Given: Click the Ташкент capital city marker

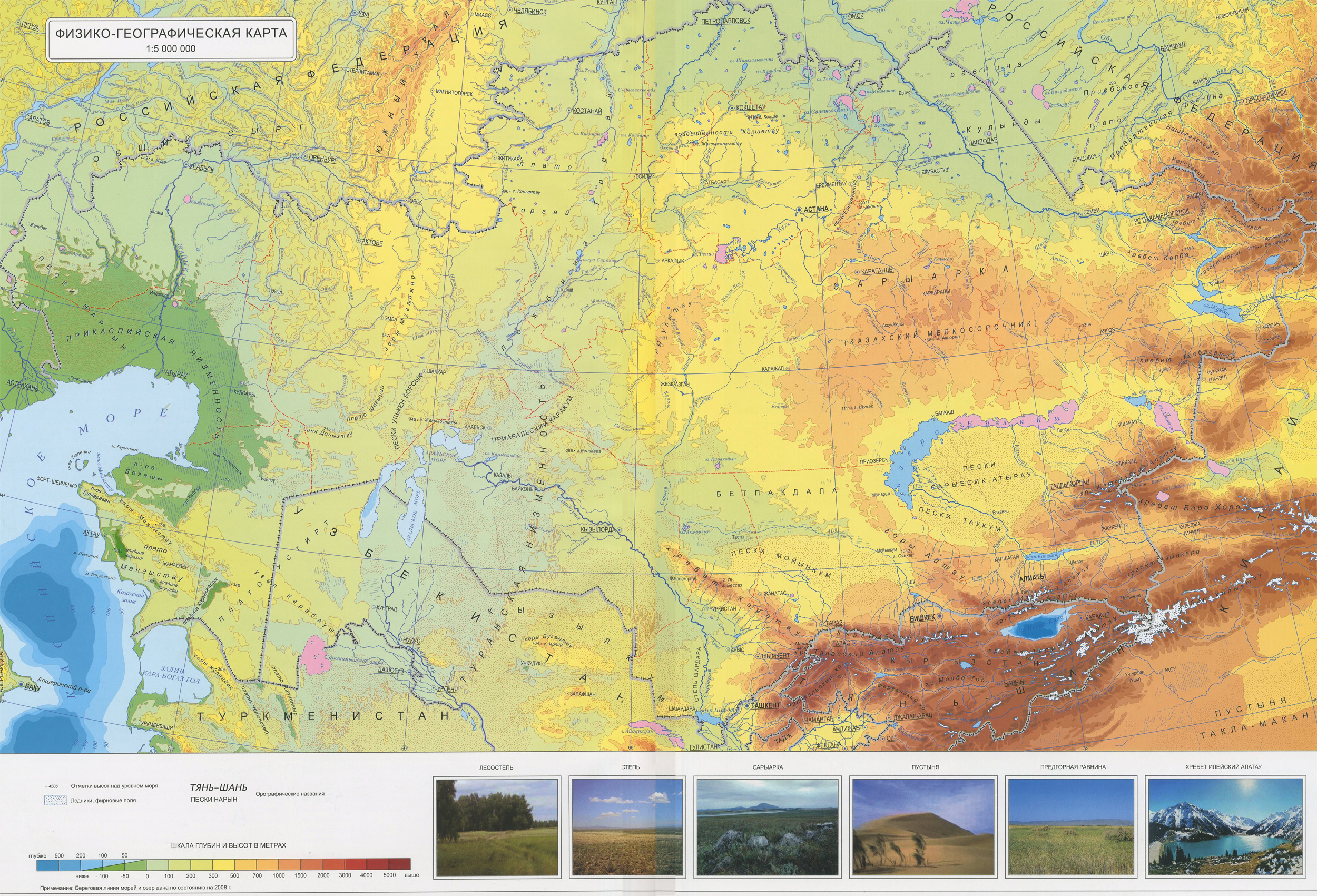Looking at the screenshot, I should (x=746, y=705).
